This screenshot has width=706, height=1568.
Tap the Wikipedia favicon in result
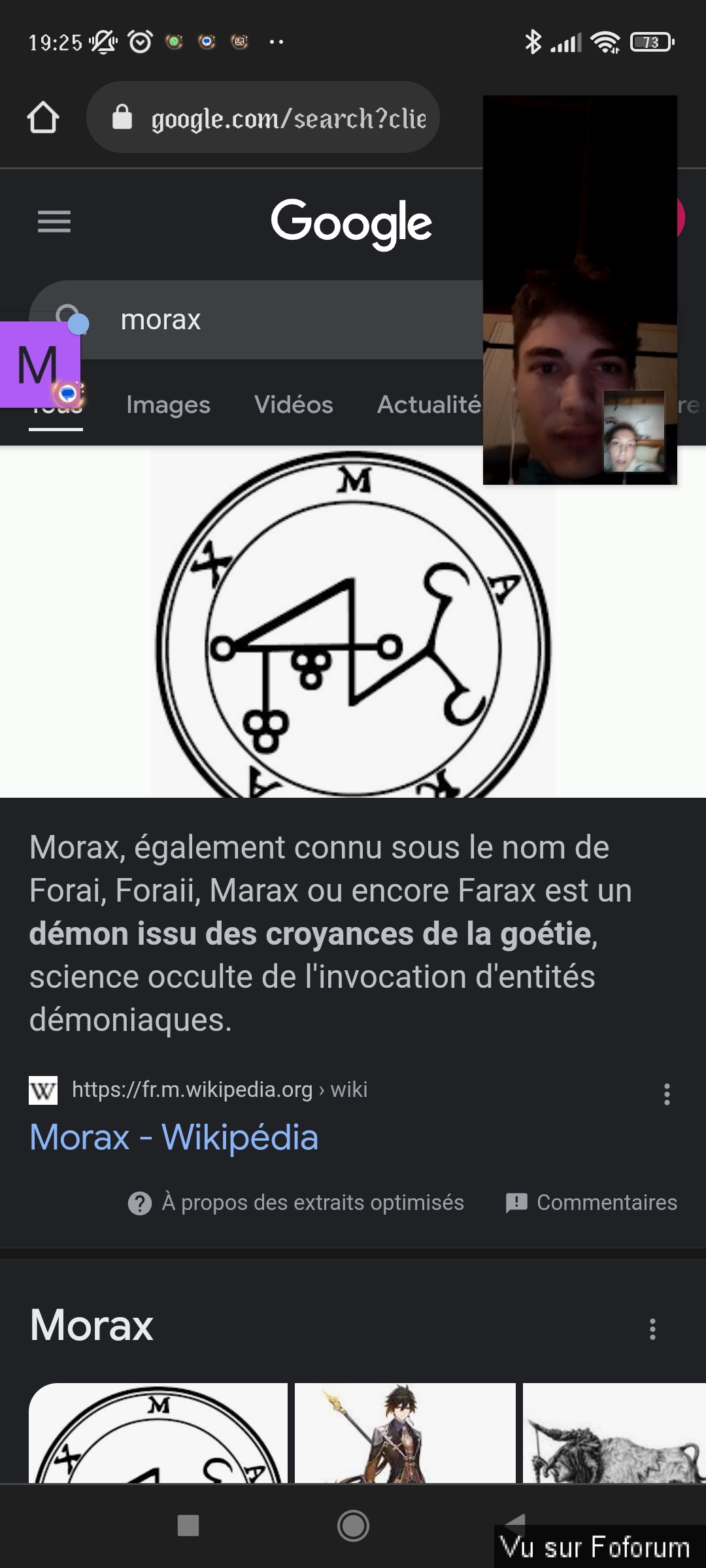tap(43, 1090)
